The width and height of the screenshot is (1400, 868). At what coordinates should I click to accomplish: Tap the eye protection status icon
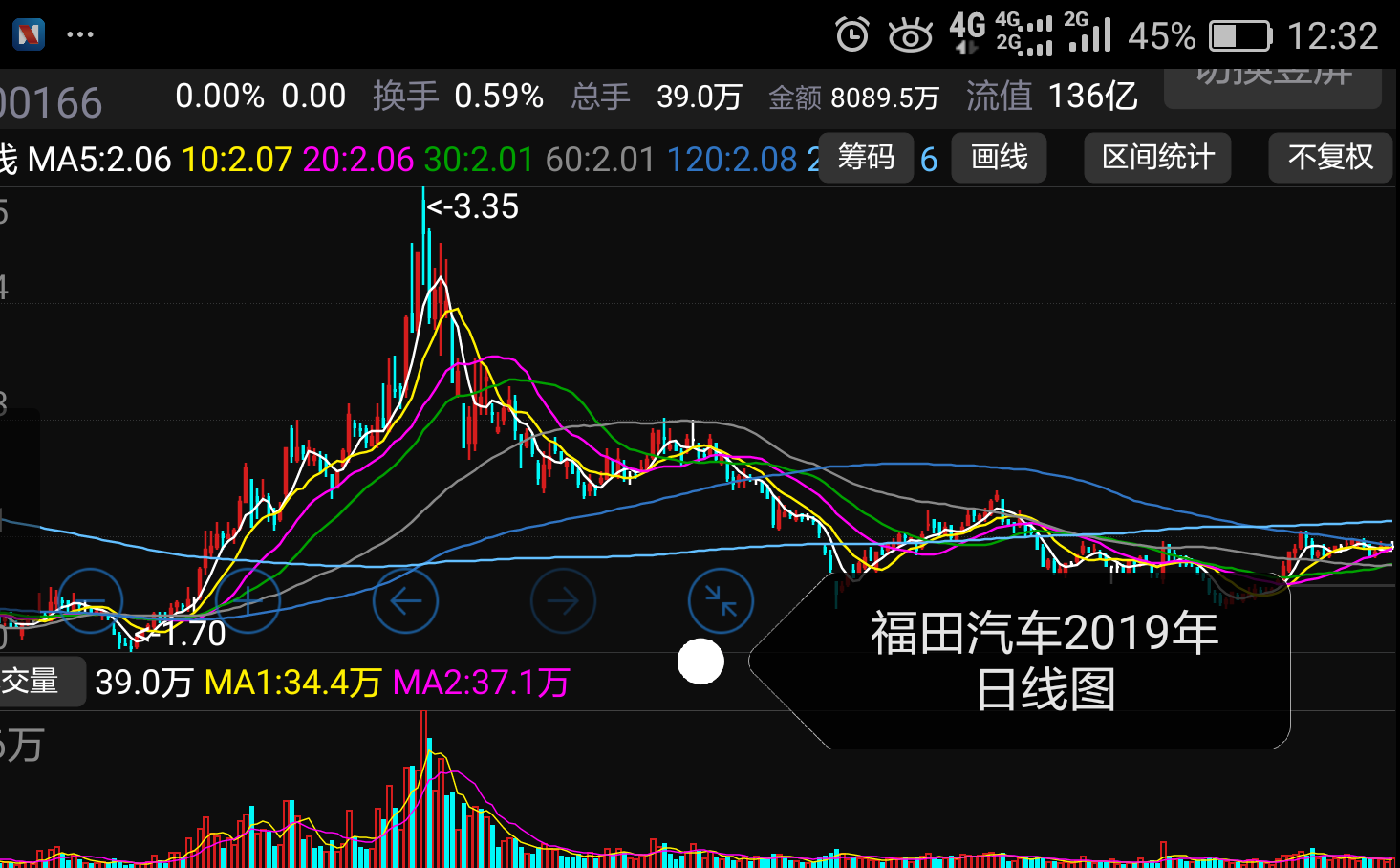[x=910, y=35]
